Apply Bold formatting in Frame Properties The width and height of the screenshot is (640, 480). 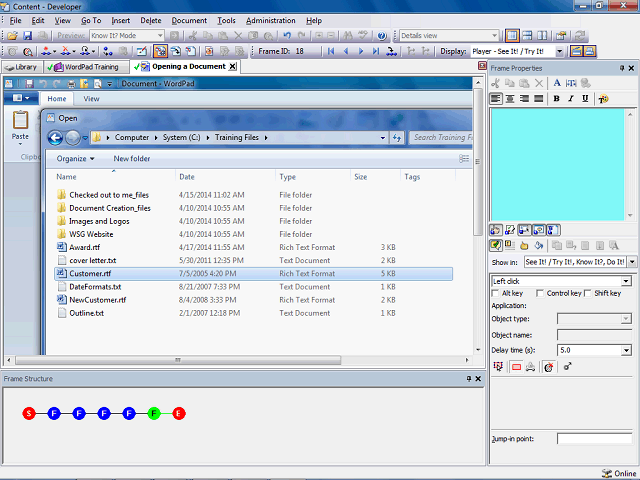point(556,99)
